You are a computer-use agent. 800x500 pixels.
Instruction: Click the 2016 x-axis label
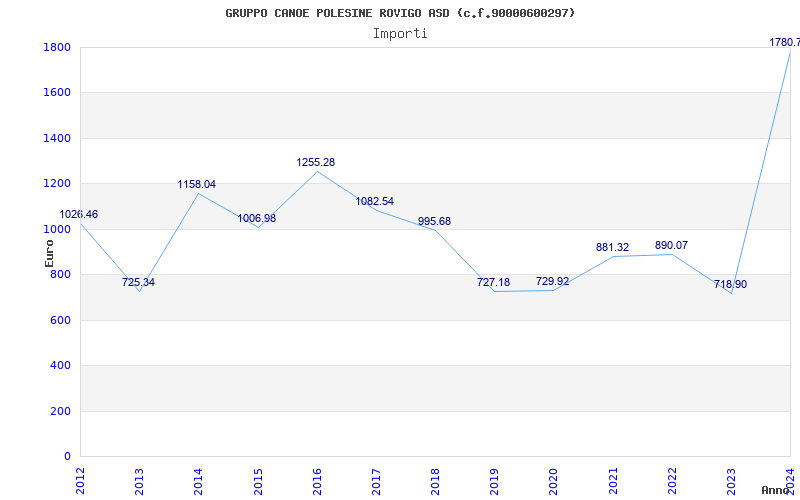[317, 482]
